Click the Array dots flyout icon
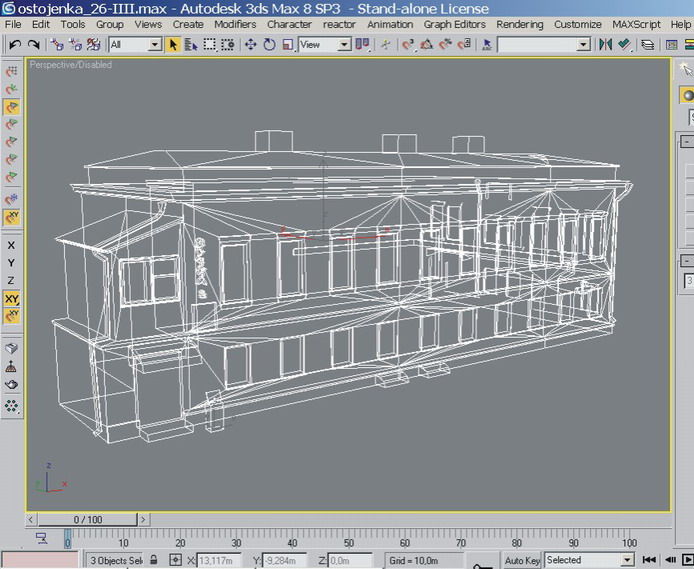694x569 pixels. coord(12,406)
